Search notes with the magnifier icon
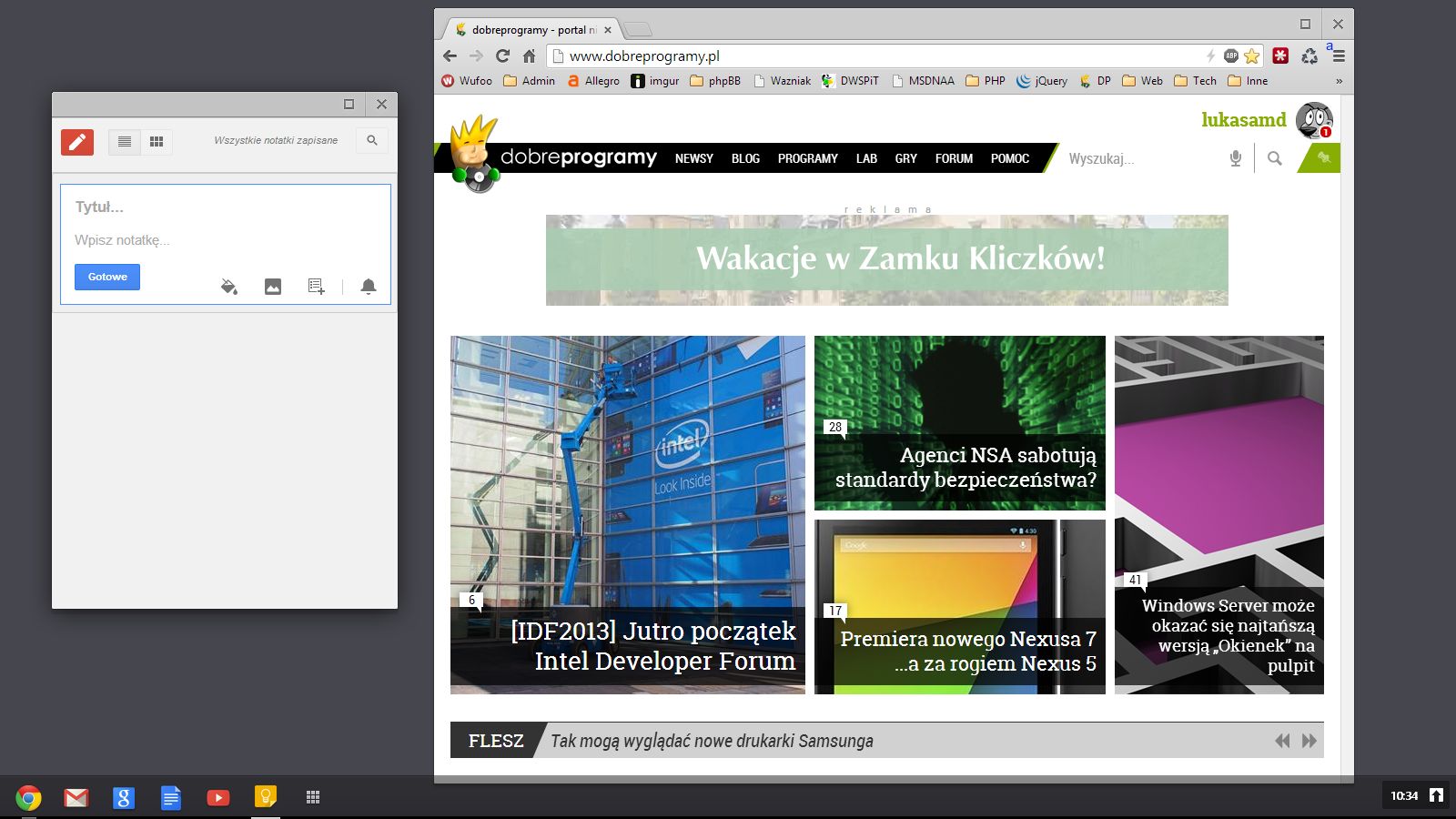Viewport: 1456px width, 819px height. click(x=372, y=141)
